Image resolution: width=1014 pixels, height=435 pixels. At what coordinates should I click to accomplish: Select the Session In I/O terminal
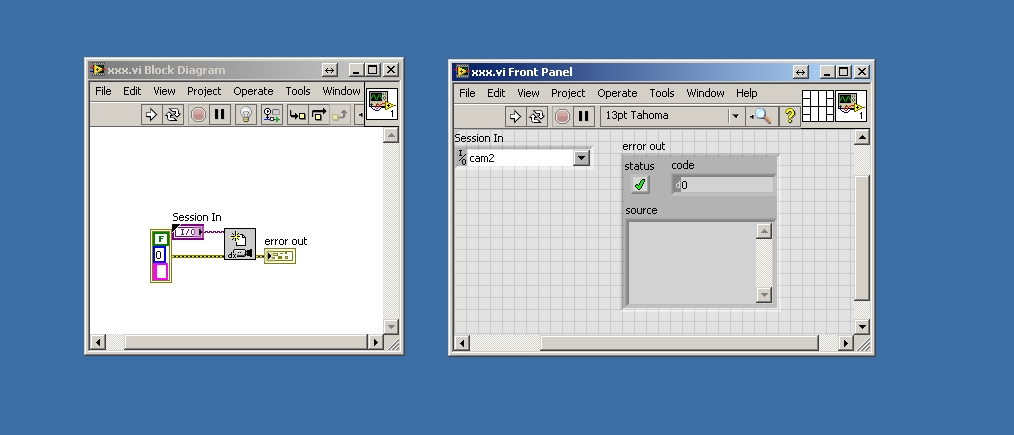pyautogui.click(x=188, y=232)
